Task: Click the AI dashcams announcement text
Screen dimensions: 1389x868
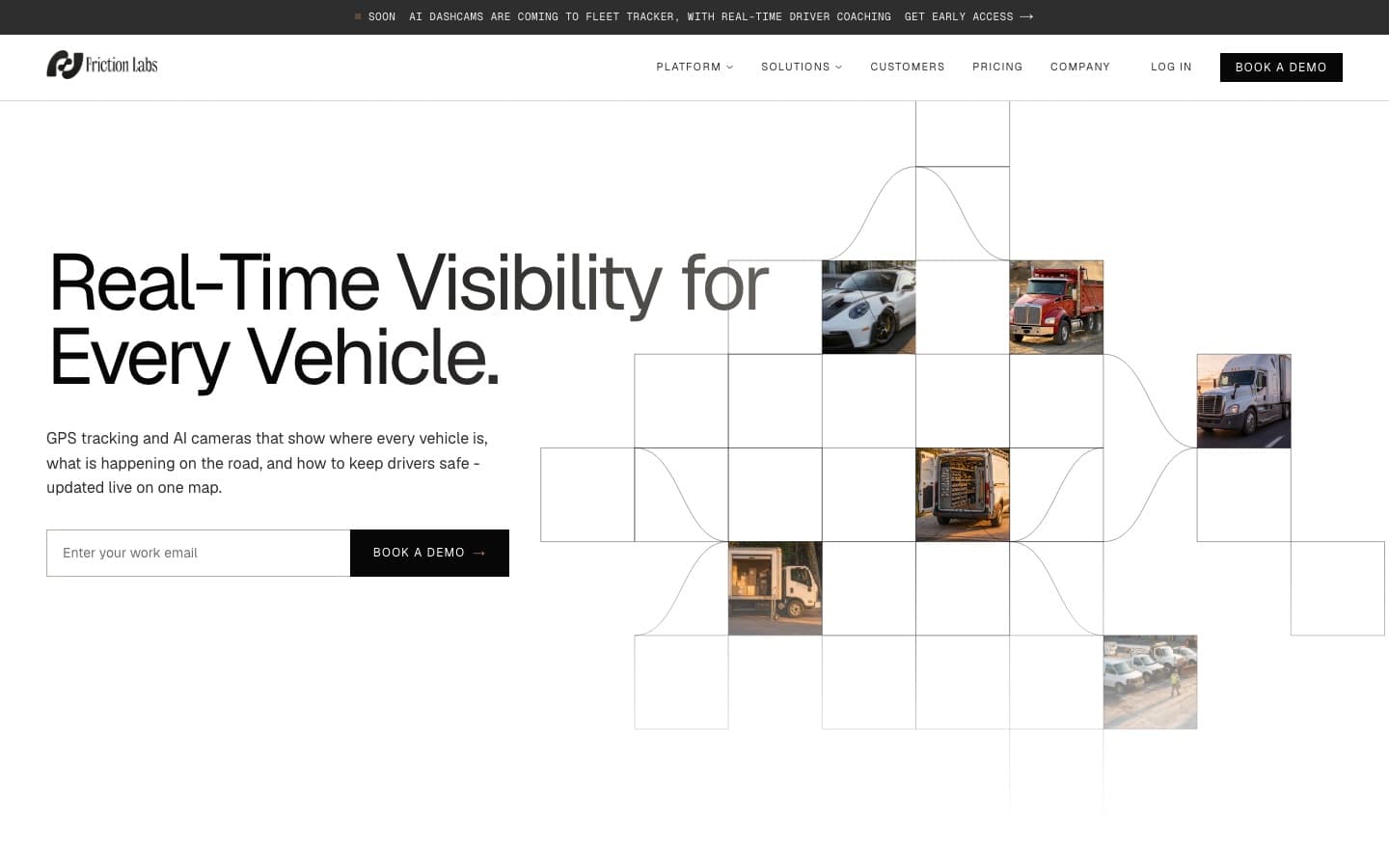Action: pos(650,16)
